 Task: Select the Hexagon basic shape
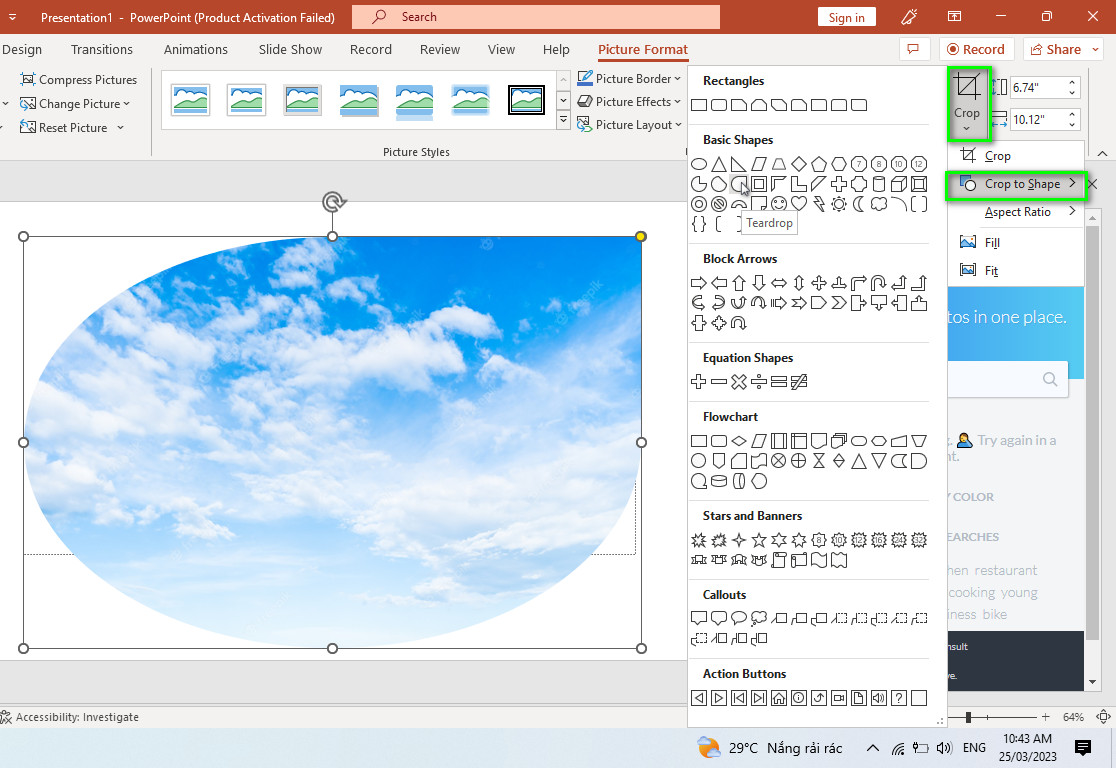point(839,164)
